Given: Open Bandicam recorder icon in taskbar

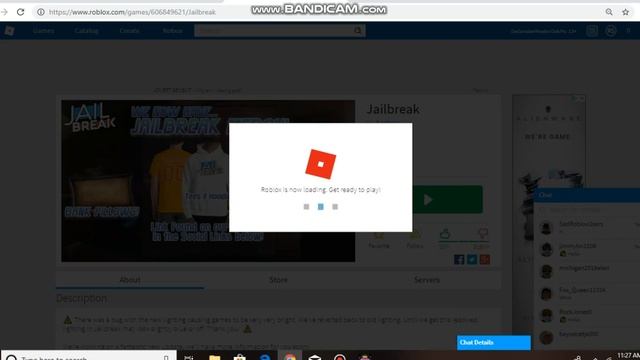Looking at the screenshot, I should tap(340, 357).
